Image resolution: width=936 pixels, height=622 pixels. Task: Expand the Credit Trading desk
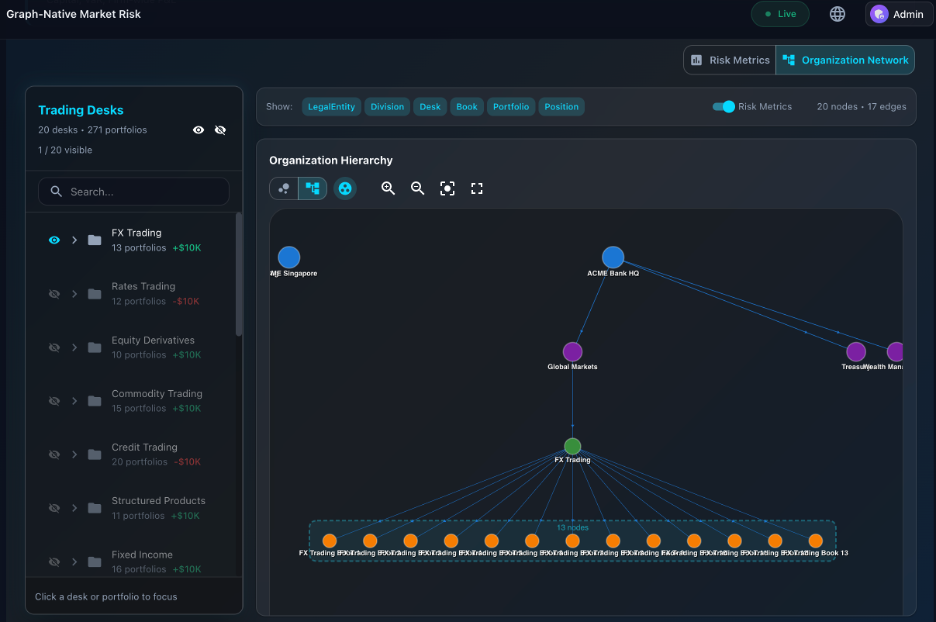(73, 454)
